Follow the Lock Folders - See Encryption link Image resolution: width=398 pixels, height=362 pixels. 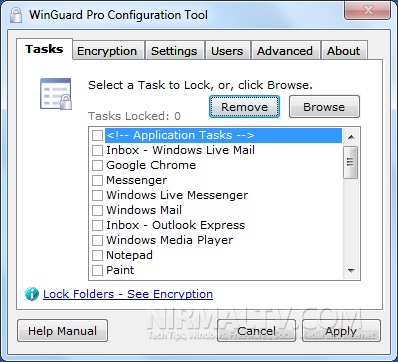coord(128,294)
